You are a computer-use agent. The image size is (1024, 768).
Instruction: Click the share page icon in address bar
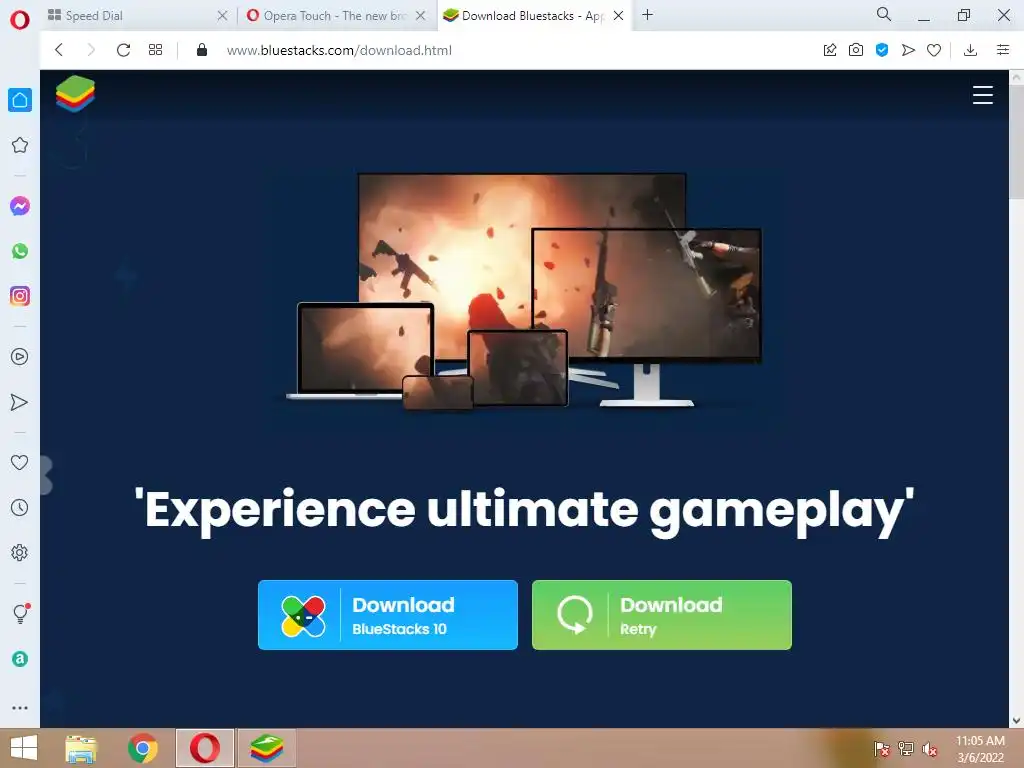tap(830, 50)
